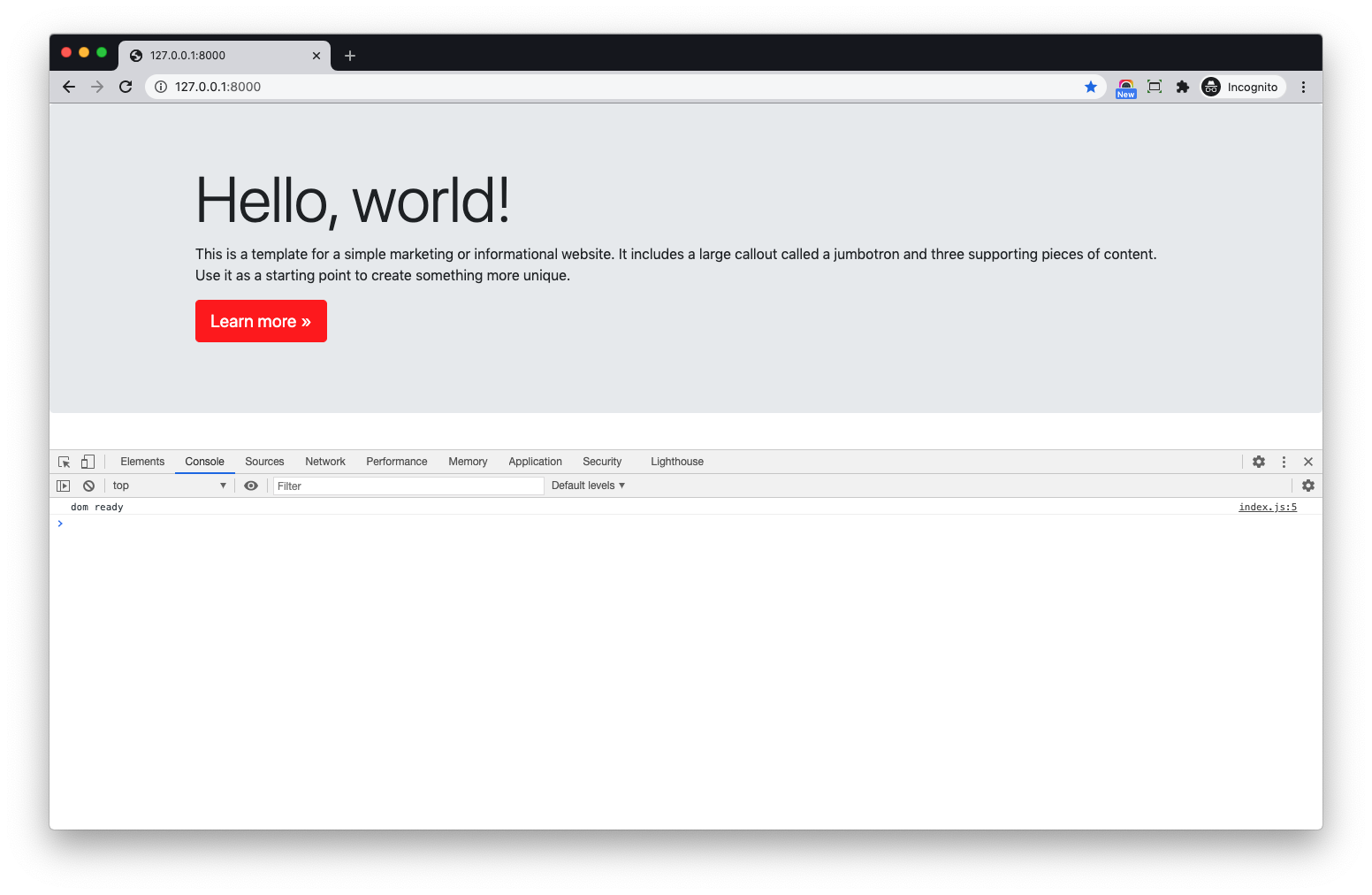Show the console sidebar panel
Screen dimensions: 1372x895
click(64, 486)
